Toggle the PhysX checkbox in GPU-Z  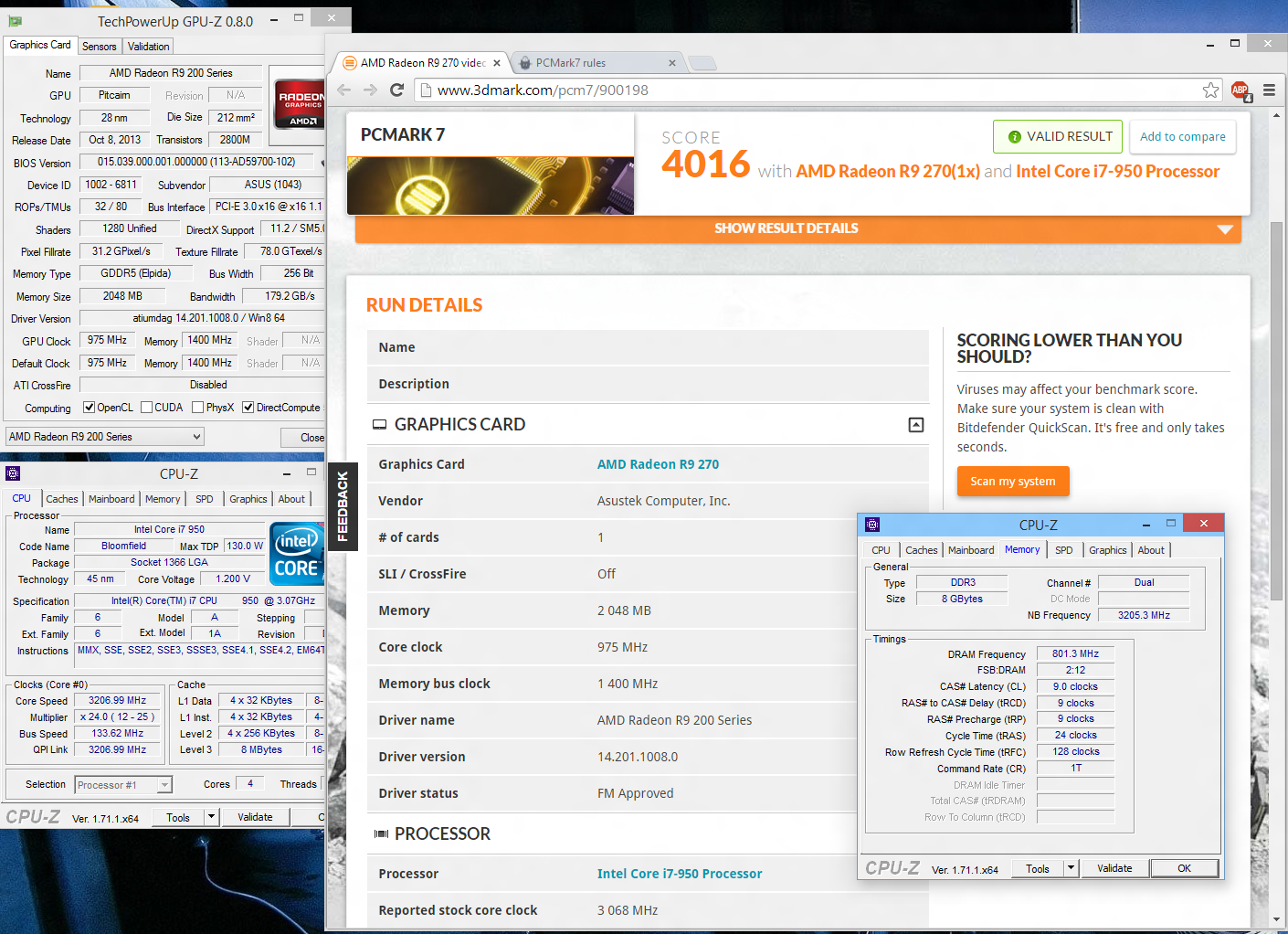pos(197,408)
